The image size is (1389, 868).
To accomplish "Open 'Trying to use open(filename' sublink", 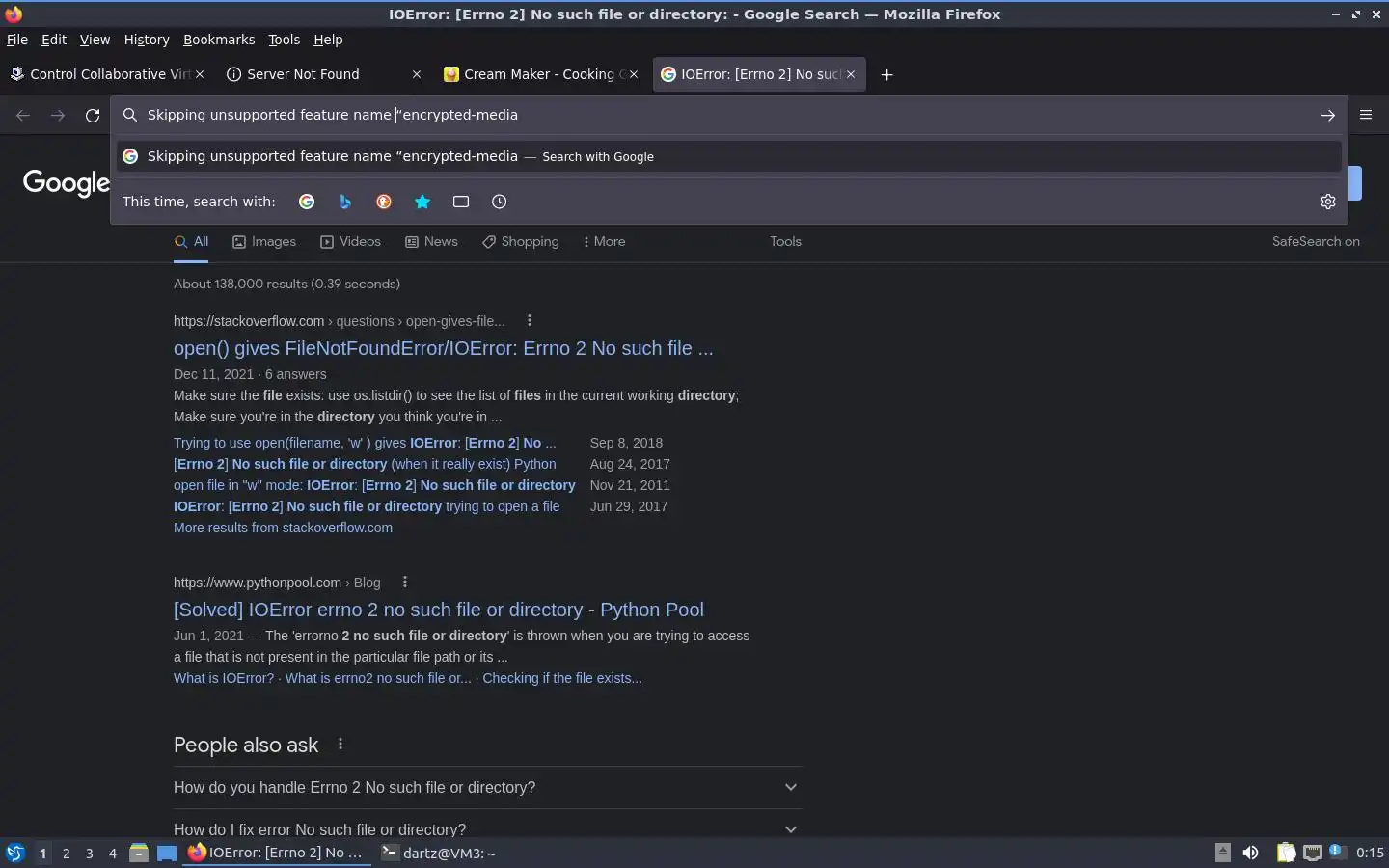I will pos(365,443).
